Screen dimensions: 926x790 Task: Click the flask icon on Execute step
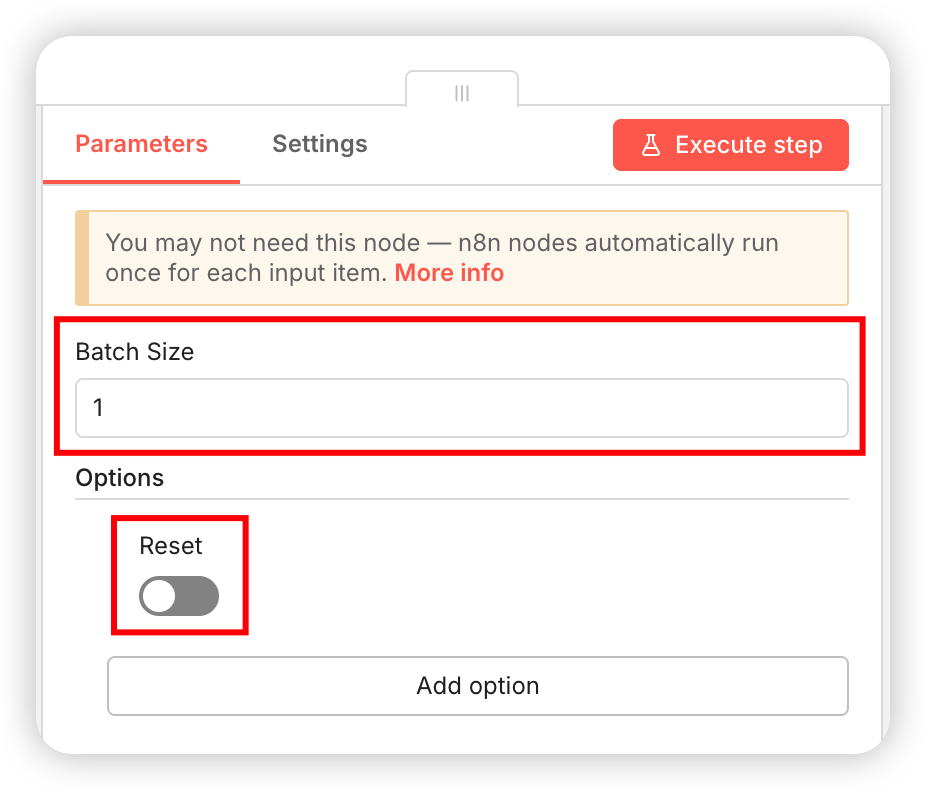point(651,145)
